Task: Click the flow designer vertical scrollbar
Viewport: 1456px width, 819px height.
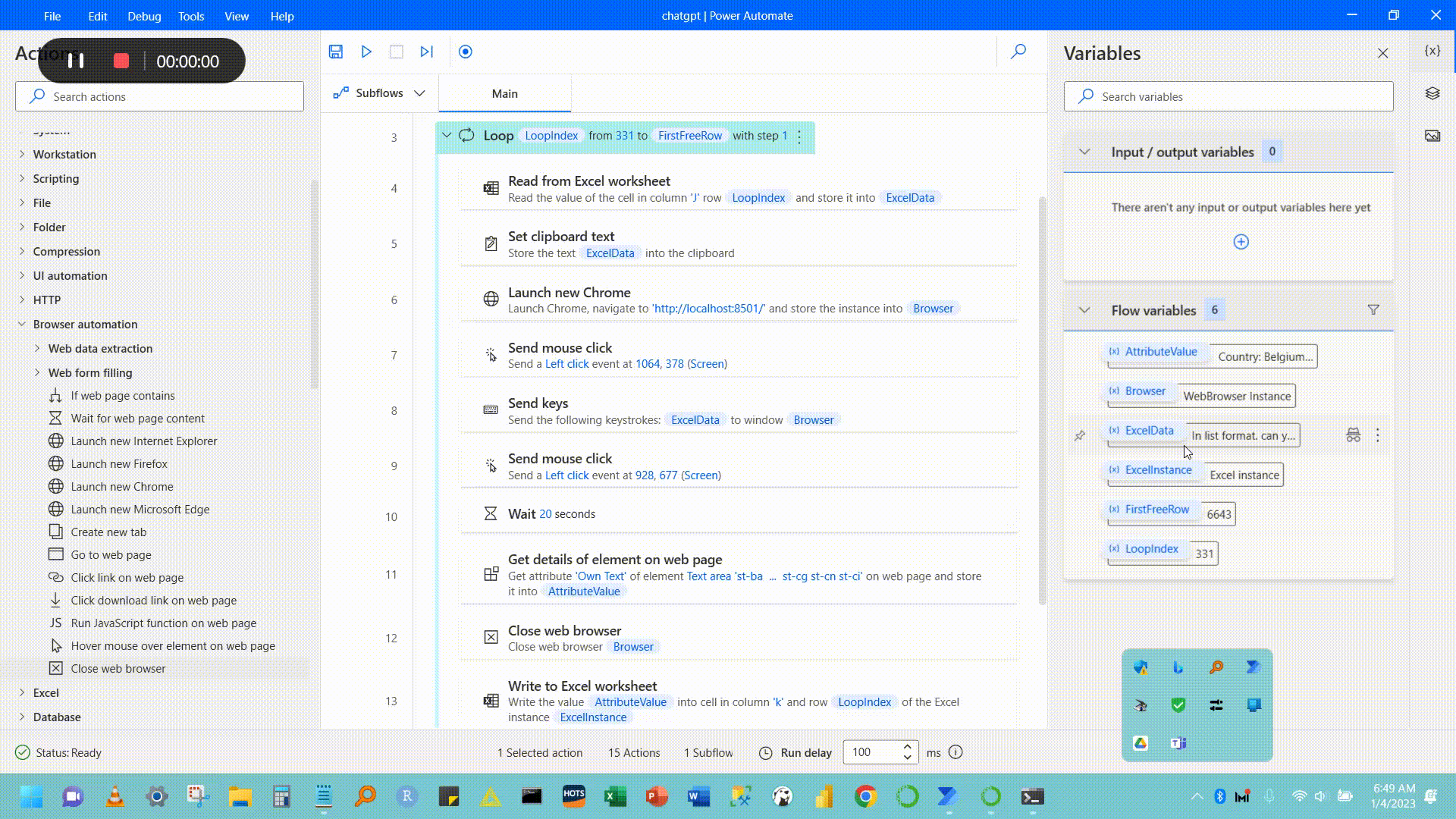Action: point(1042,401)
